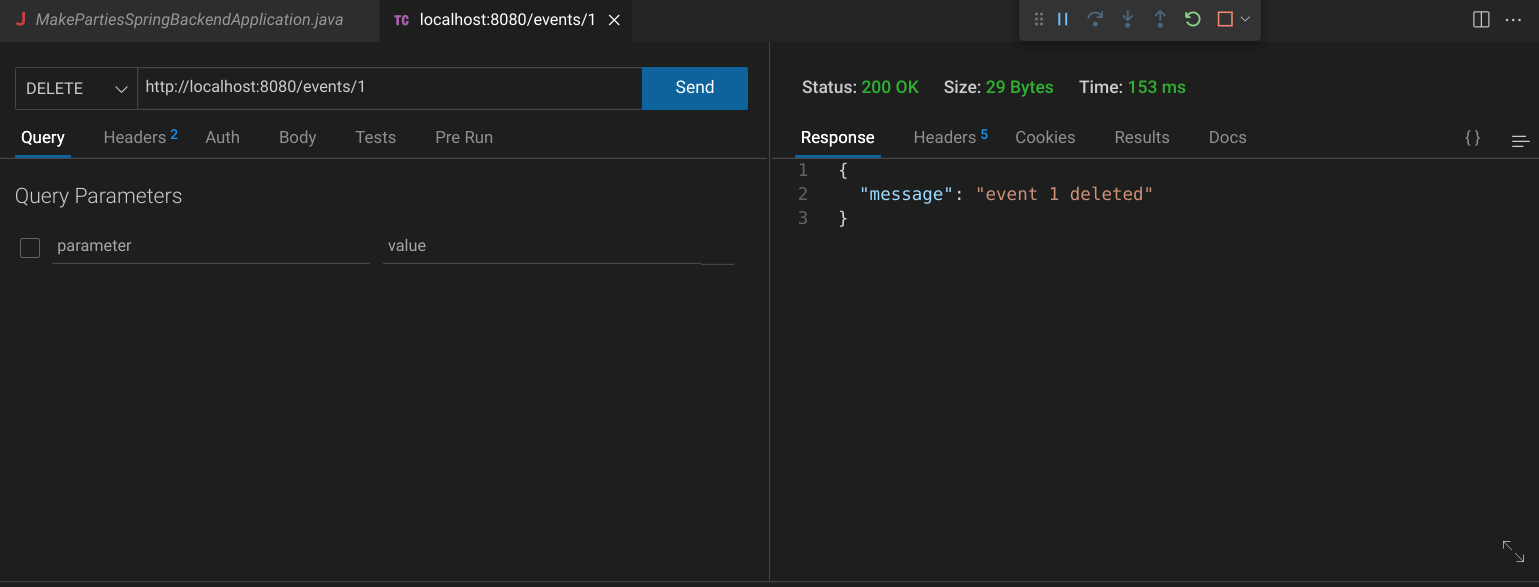Click the Step Into debug icon
1539x587 pixels.
tap(1128, 19)
